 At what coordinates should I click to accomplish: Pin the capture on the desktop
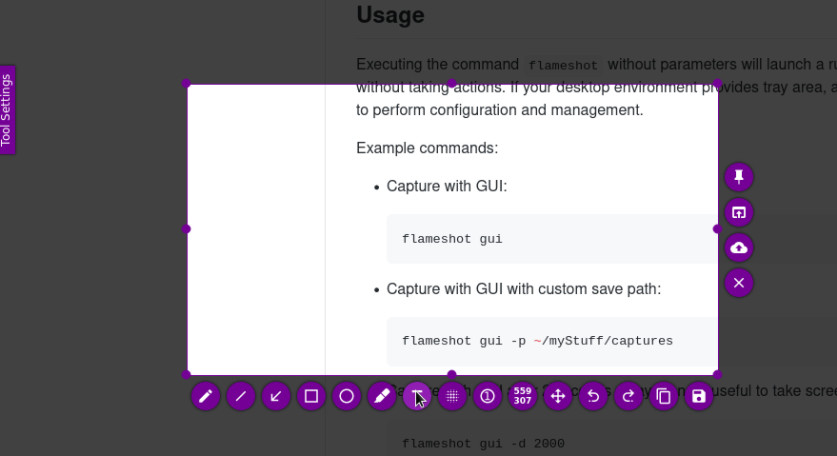tap(739, 177)
